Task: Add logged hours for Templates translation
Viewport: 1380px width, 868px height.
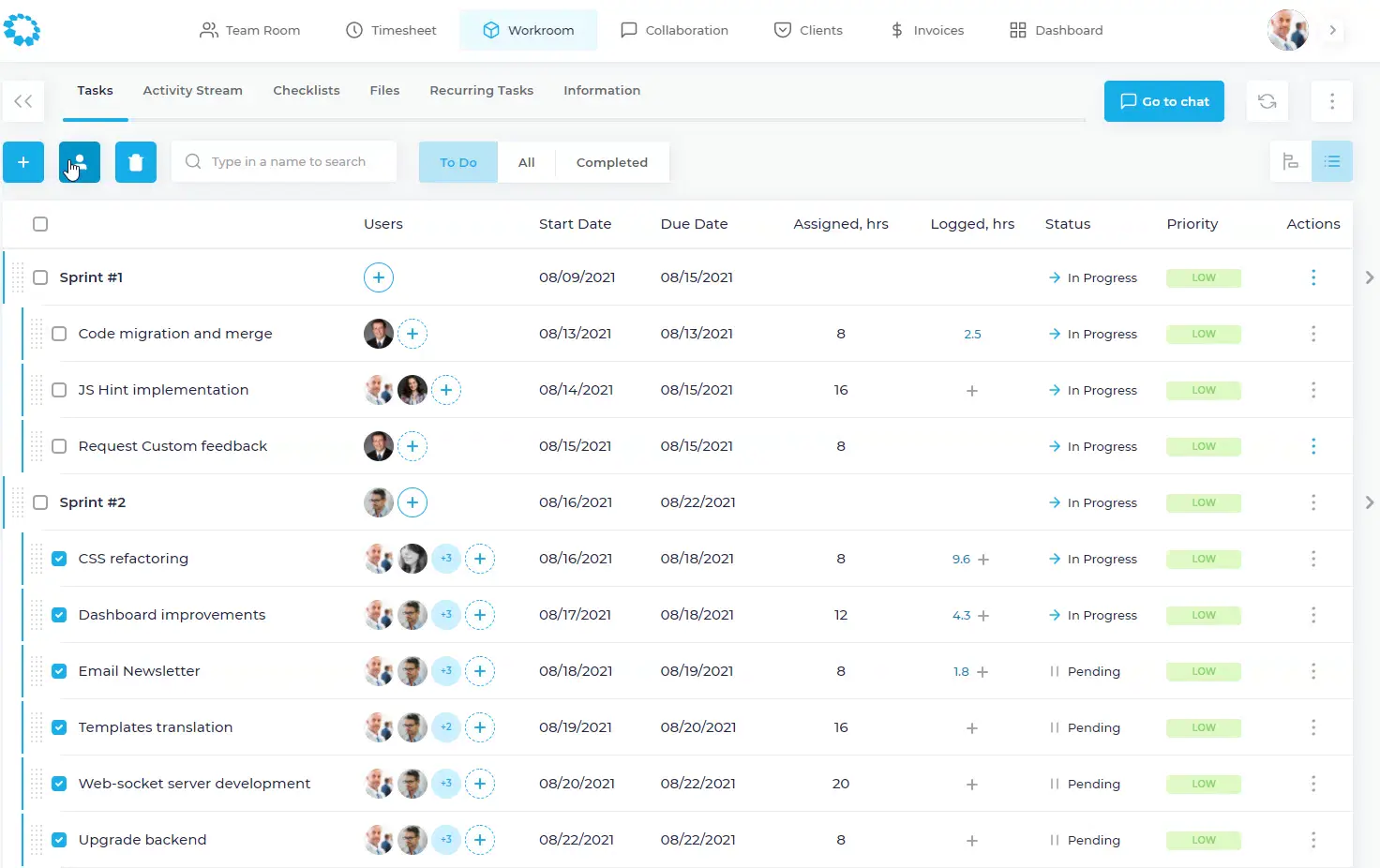Action: pos(971,728)
